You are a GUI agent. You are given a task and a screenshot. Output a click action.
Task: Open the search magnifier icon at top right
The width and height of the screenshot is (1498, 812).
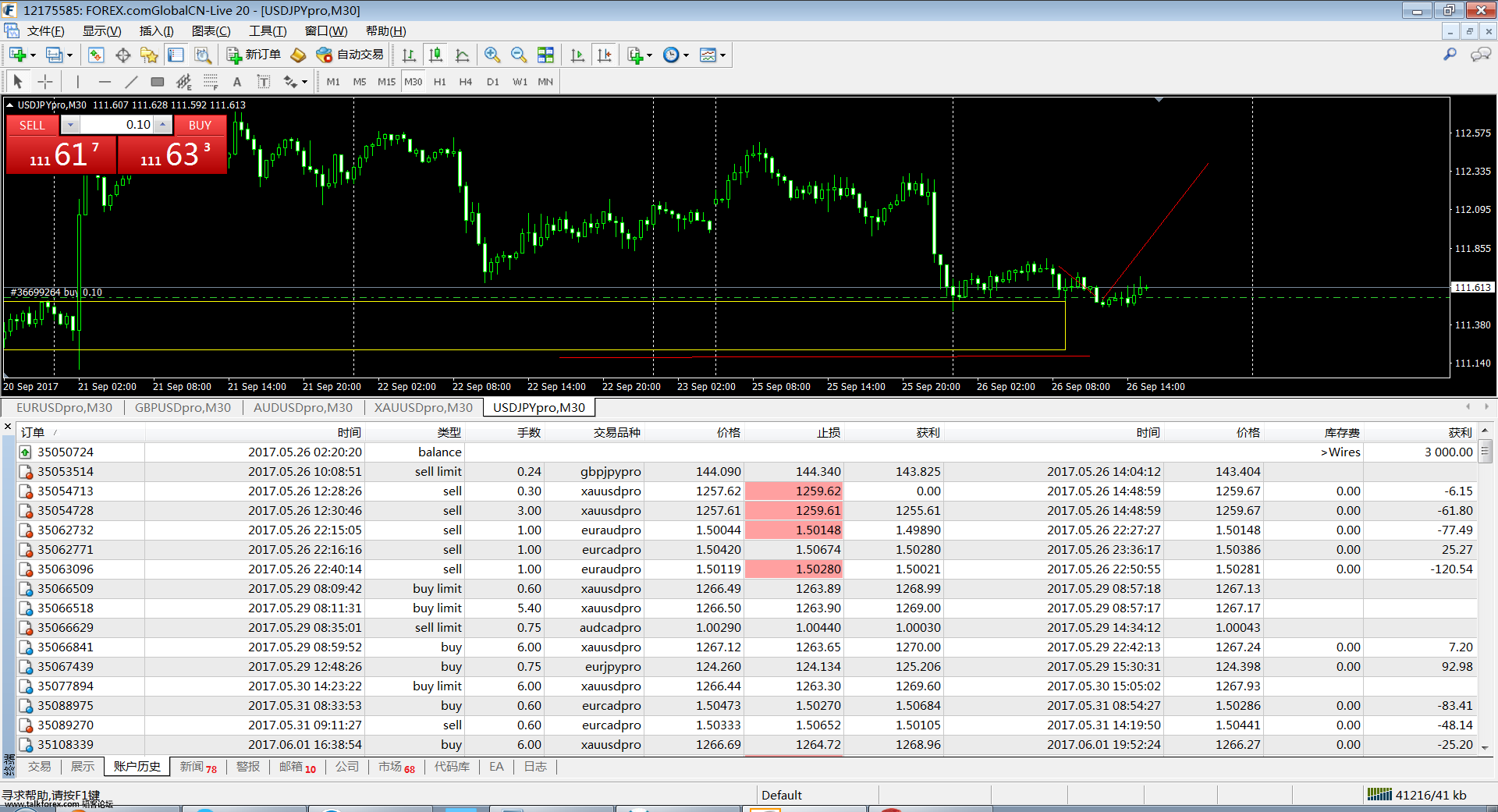[x=1450, y=55]
